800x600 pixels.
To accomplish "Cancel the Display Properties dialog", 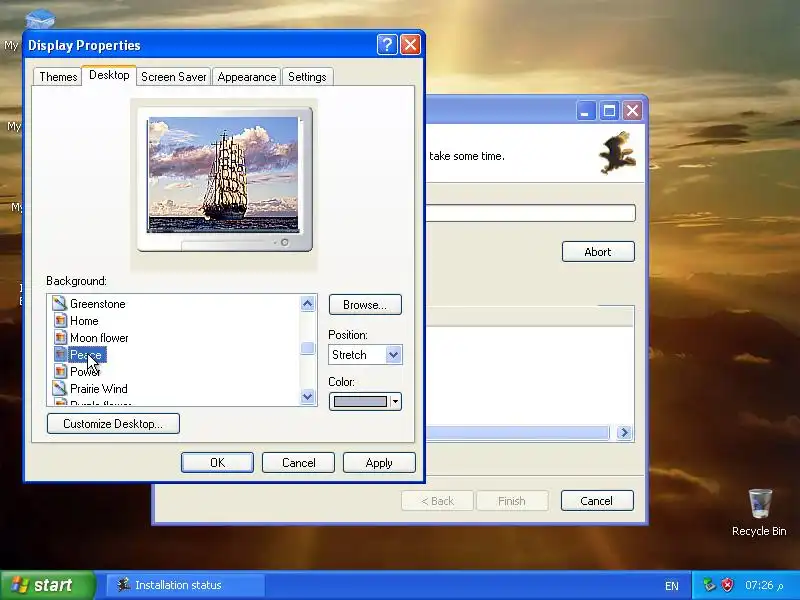I will click(298, 463).
